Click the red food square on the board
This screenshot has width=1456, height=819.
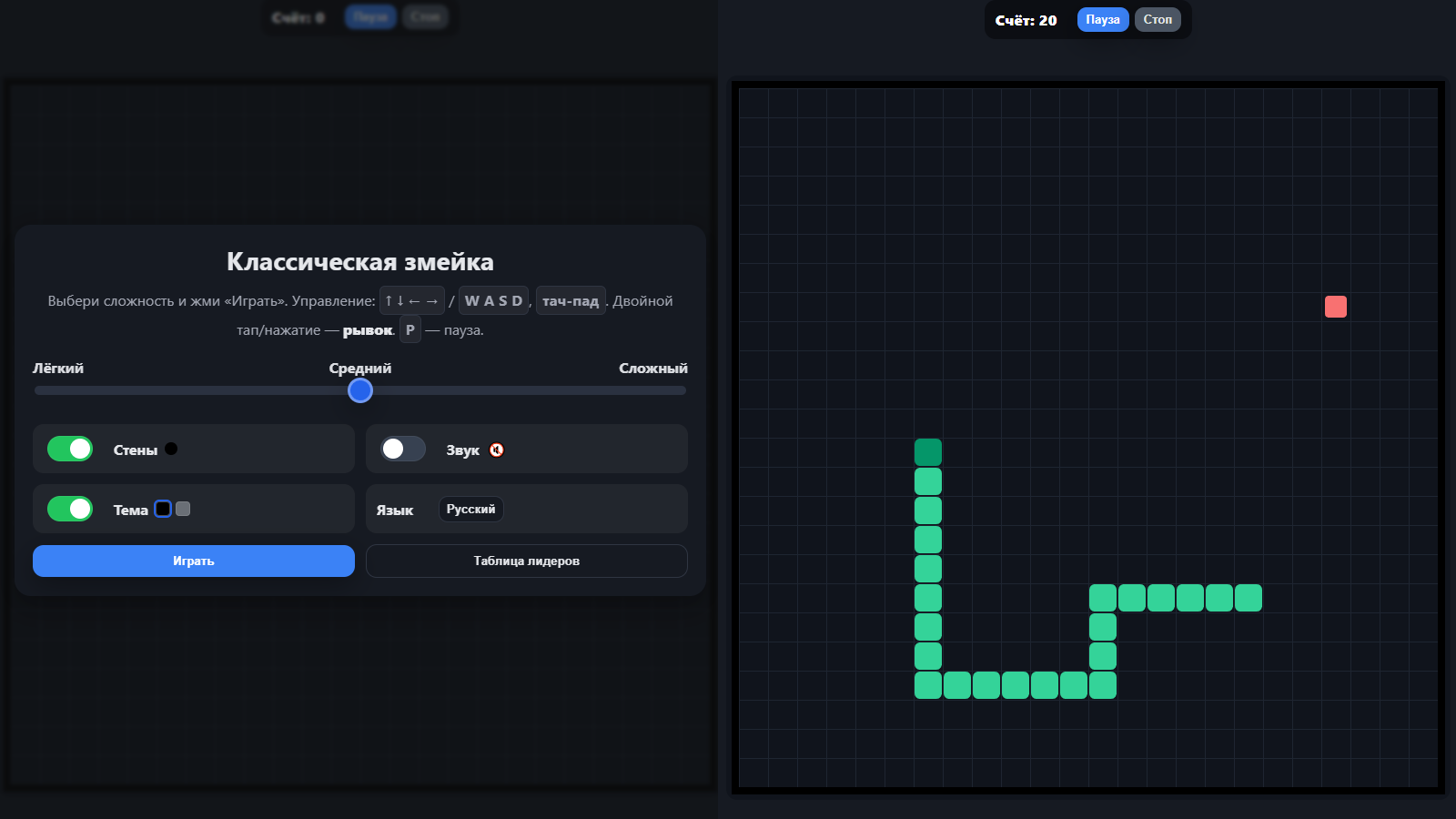1335,307
